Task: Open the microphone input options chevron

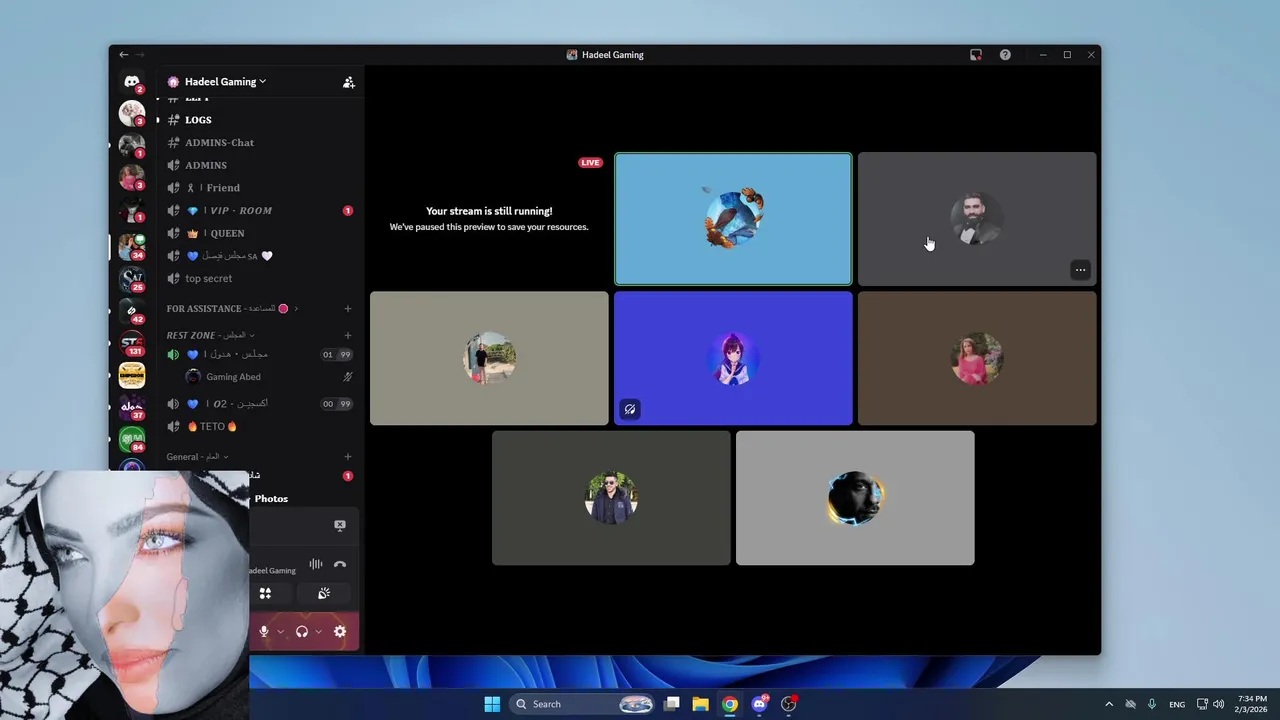Action: pyautogui.click(x=280, y=632)
